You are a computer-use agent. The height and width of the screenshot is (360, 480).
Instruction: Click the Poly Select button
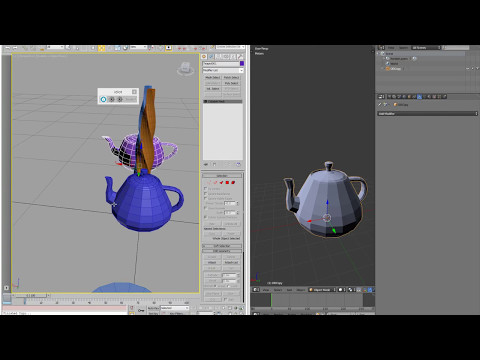click(231, 83)
